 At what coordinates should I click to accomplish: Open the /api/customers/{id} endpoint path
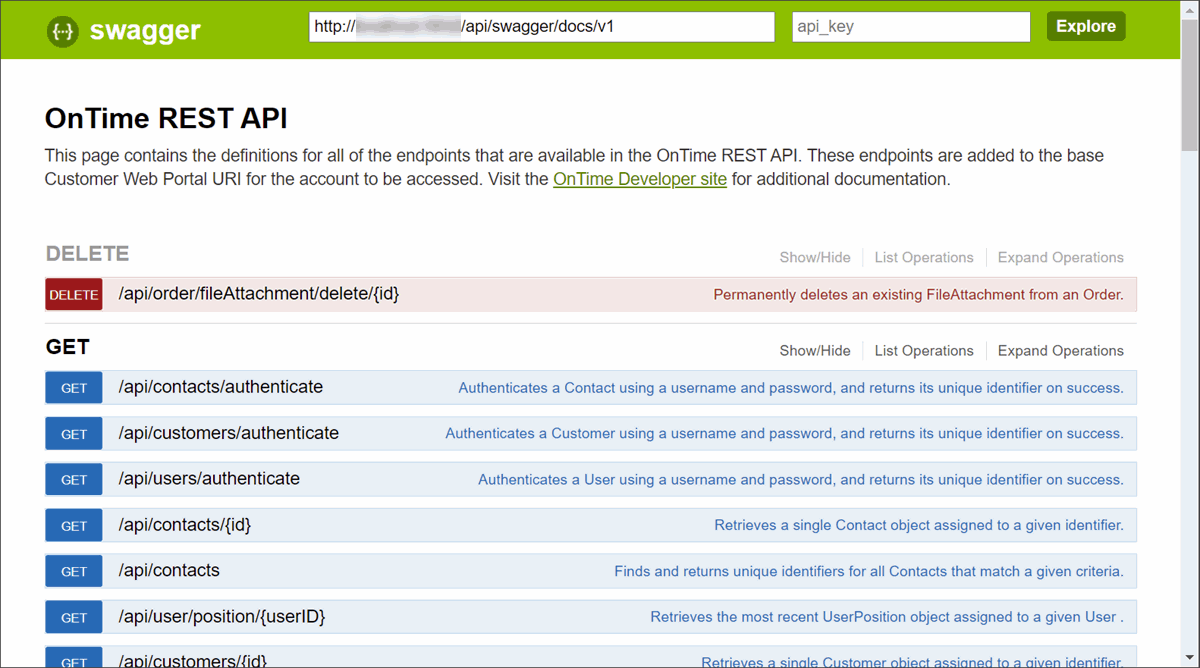tap(193, 661)
